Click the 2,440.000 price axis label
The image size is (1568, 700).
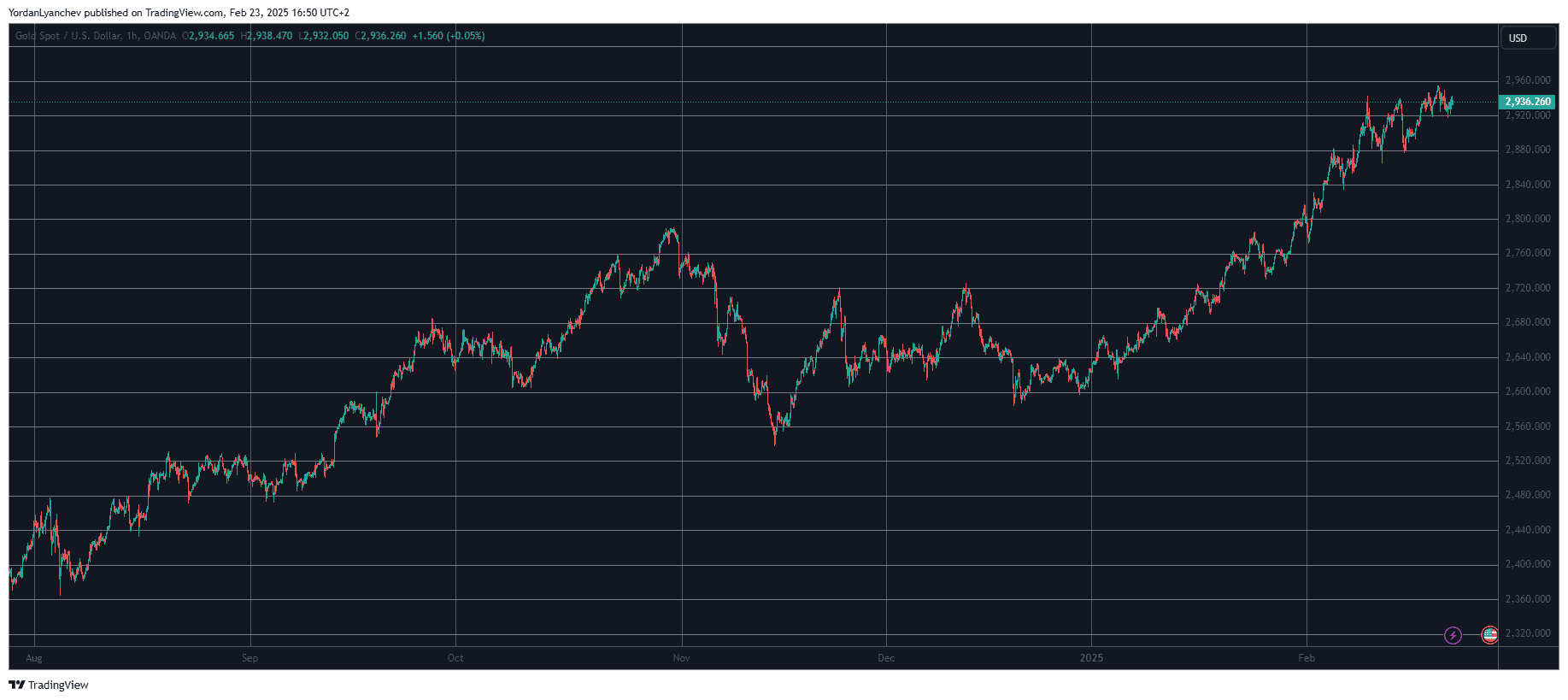pos(1528,530)
